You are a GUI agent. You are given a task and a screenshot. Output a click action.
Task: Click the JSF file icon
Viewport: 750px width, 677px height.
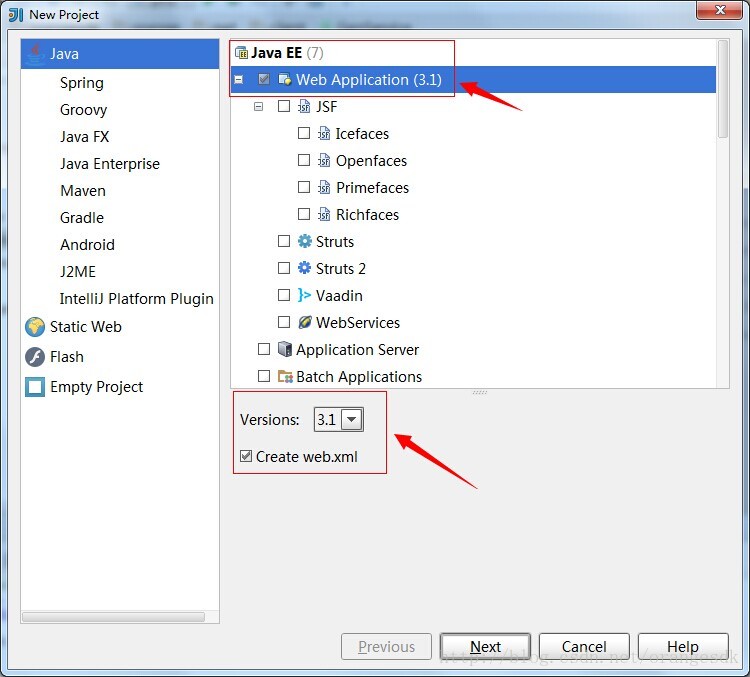[x=304, y=106]
